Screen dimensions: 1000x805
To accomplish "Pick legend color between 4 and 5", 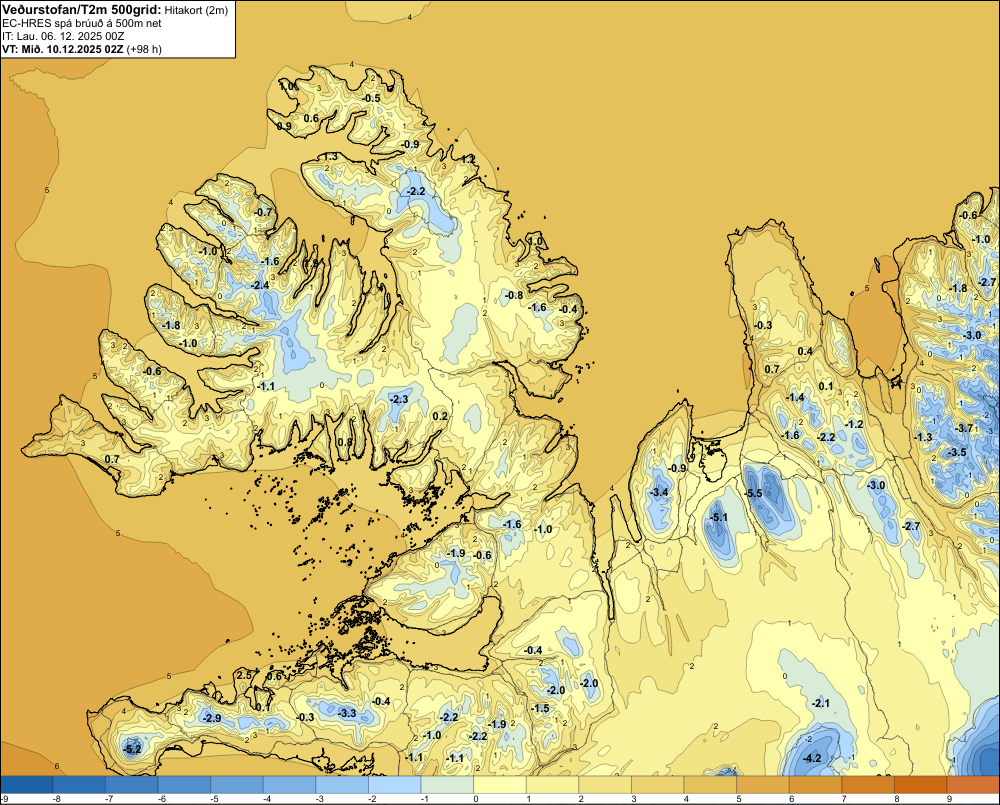I will 710,784.
